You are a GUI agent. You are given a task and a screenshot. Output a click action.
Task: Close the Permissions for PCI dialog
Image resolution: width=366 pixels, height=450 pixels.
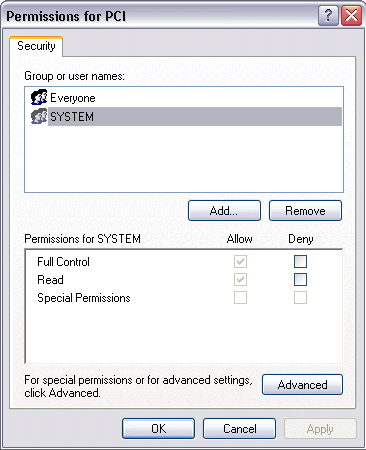coord(352,16)
